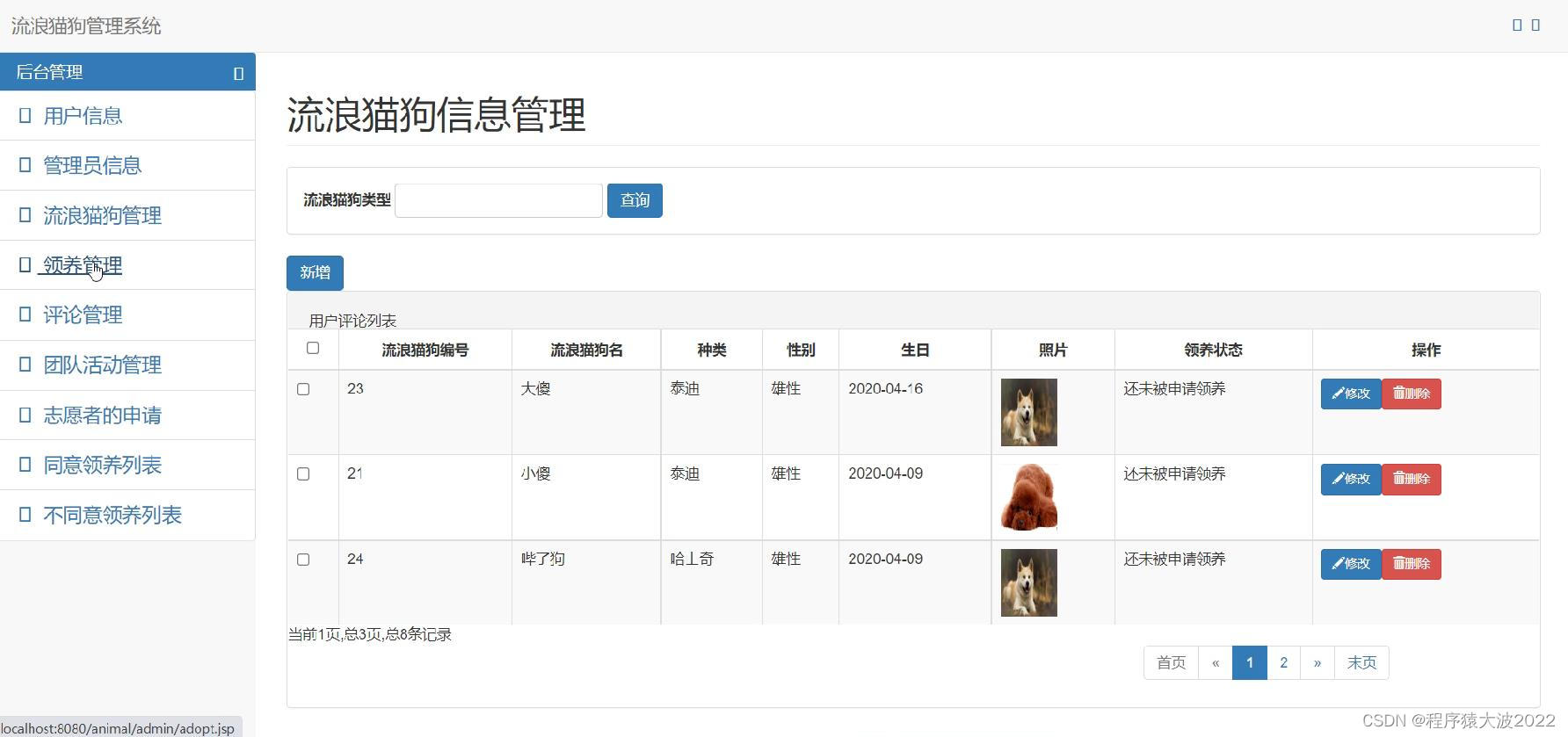This screenshot has width=1568, height=737.
Task: Toggle the select-all checkbox in table header
Action: coord(312,348)
